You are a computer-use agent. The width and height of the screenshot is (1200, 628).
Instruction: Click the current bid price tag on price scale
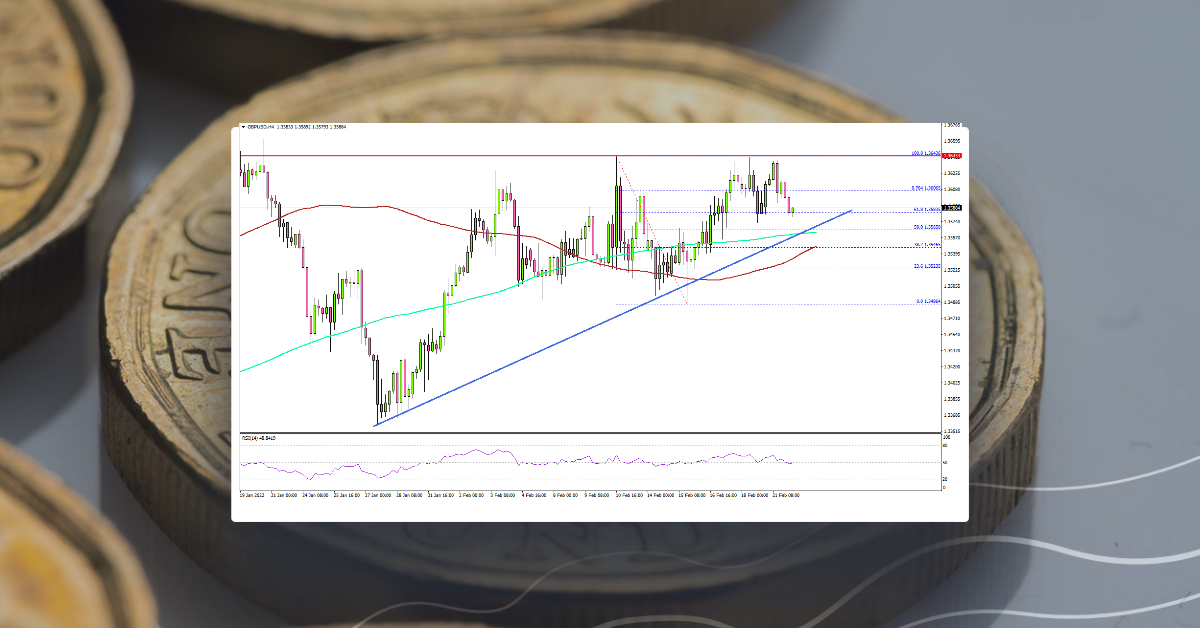click(x=951, y=208)
